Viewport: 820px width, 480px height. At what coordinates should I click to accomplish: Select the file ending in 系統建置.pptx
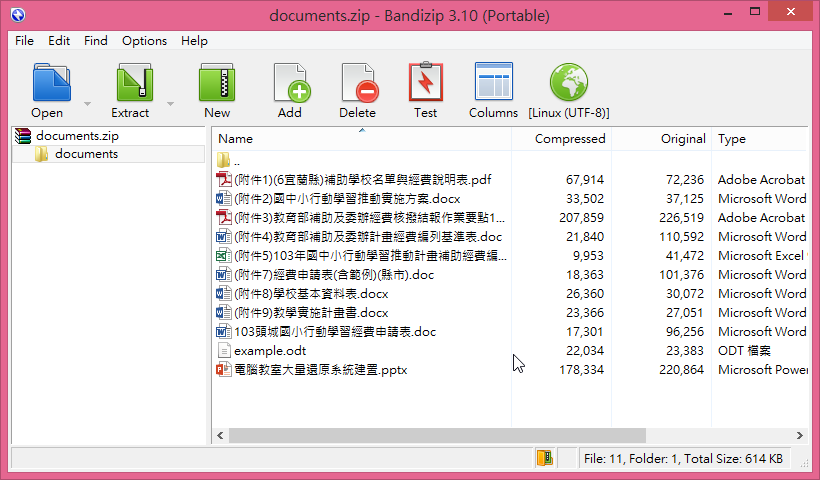(321, 370)
